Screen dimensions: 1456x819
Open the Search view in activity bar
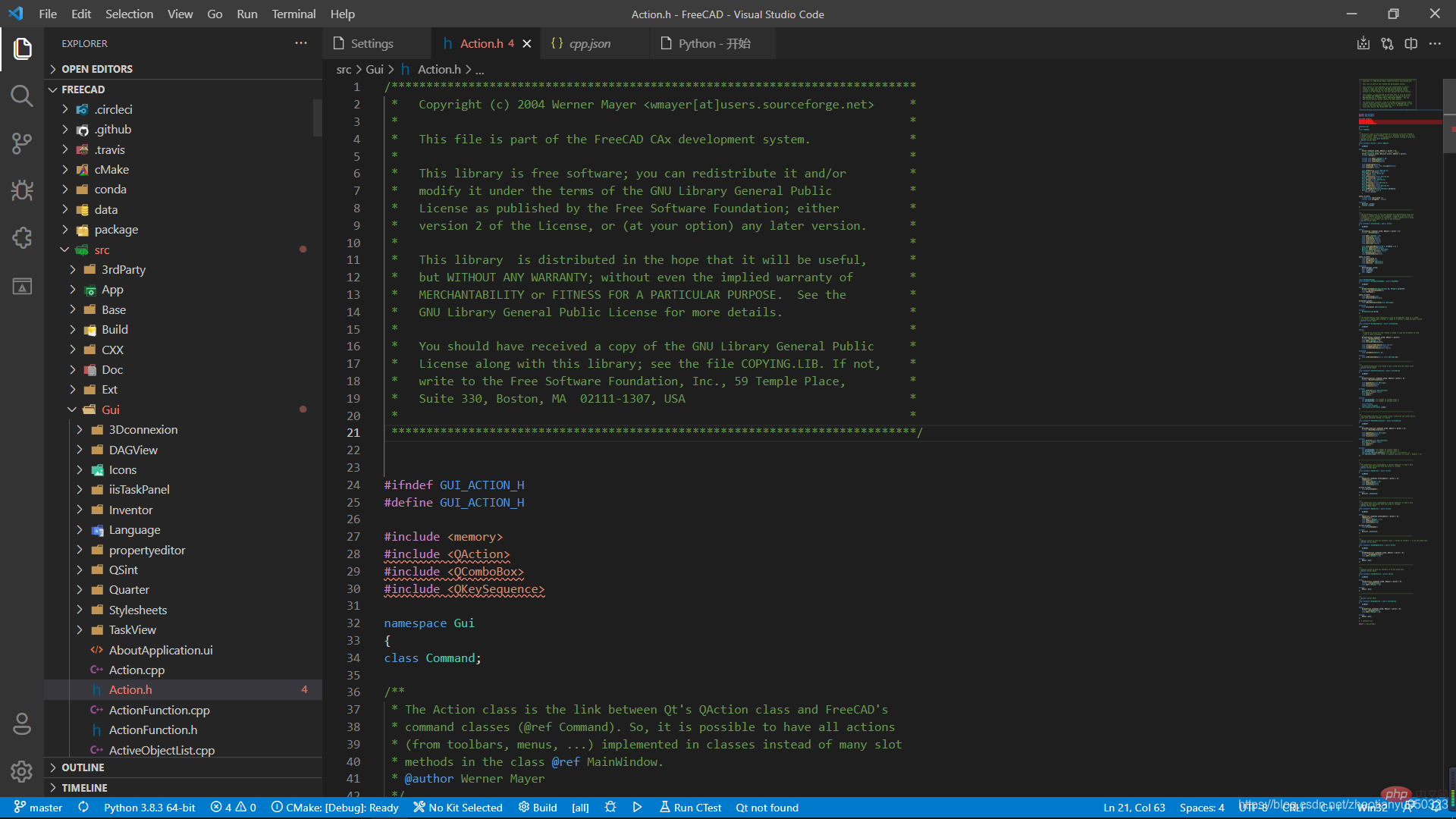(x=21, y=96)
